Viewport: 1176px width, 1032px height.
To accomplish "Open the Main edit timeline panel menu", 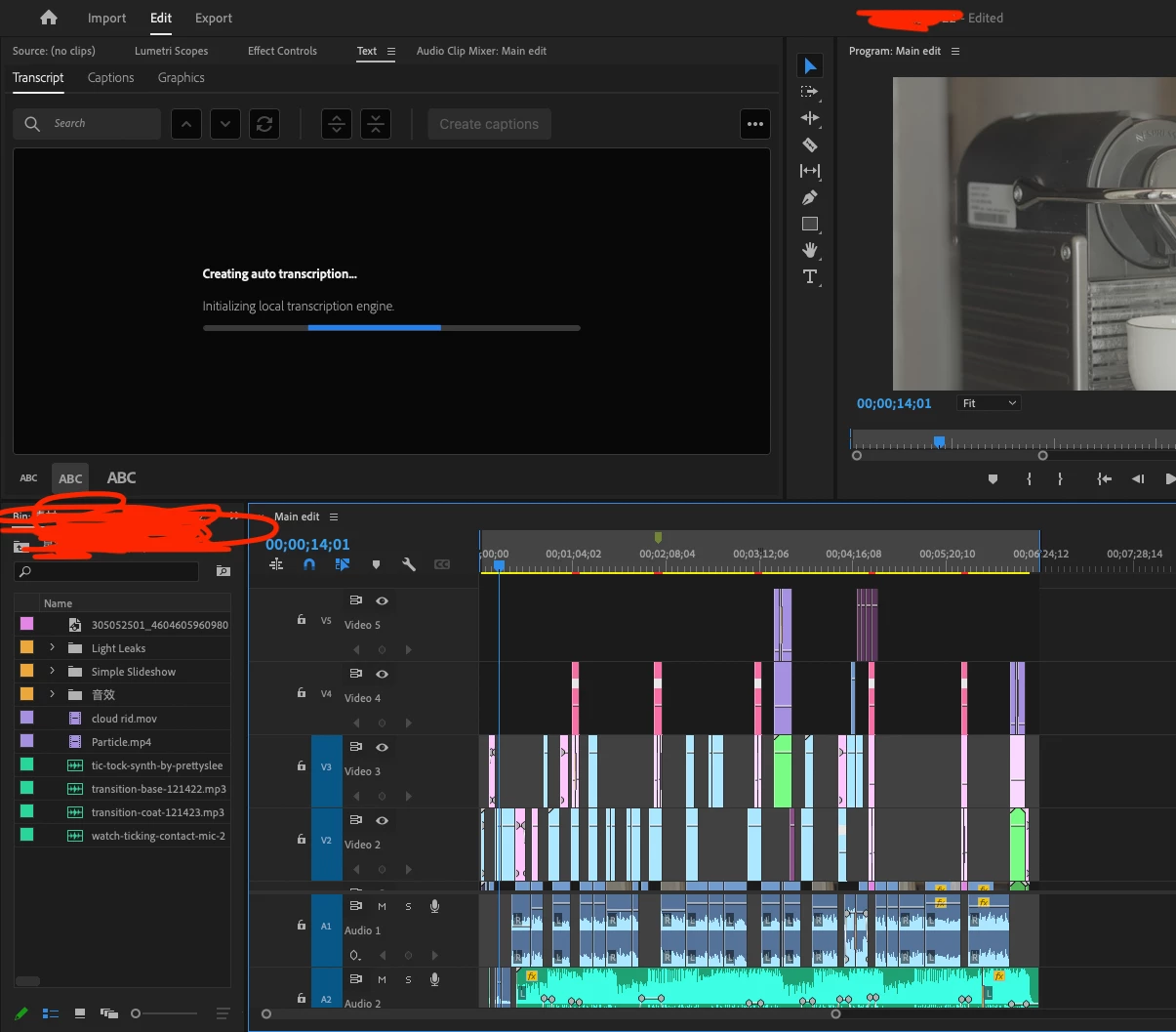I will [x=334, y=516].
